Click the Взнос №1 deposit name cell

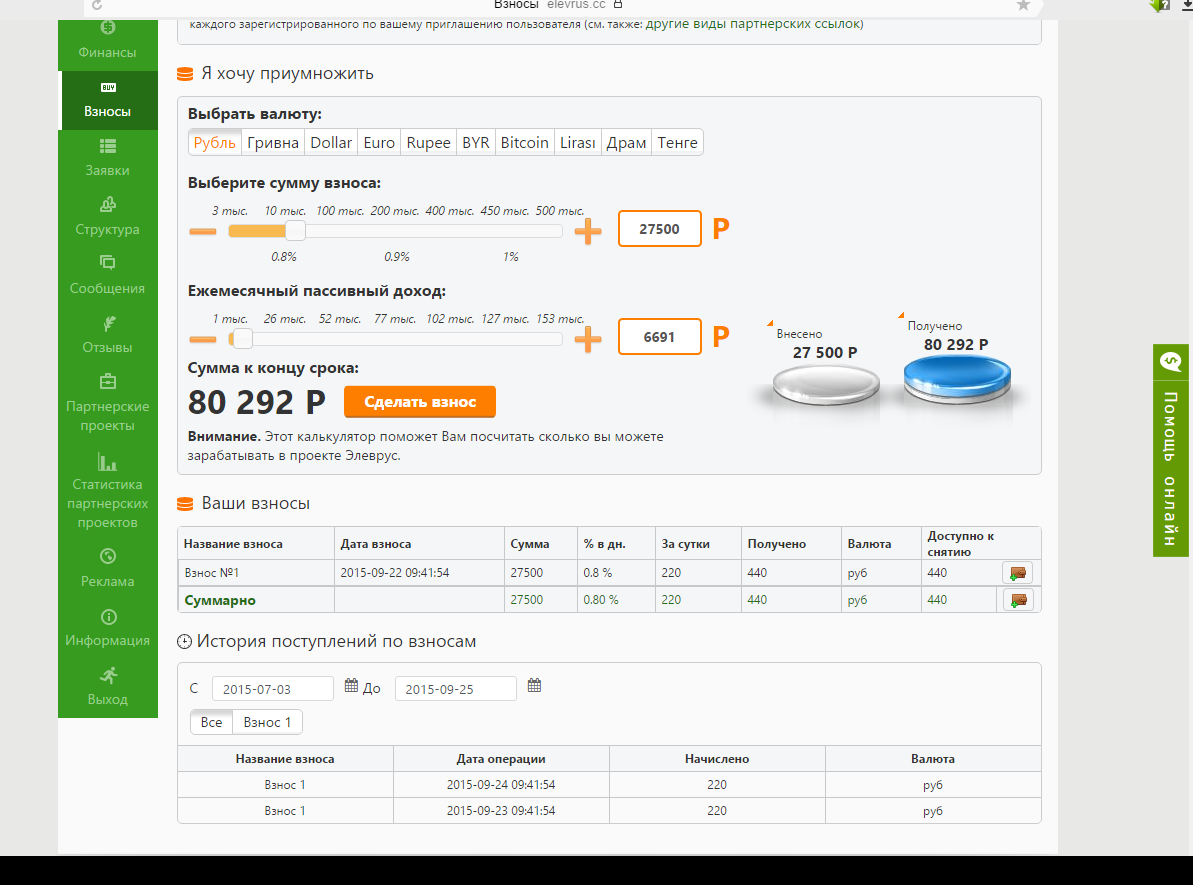tap(256, 573)
